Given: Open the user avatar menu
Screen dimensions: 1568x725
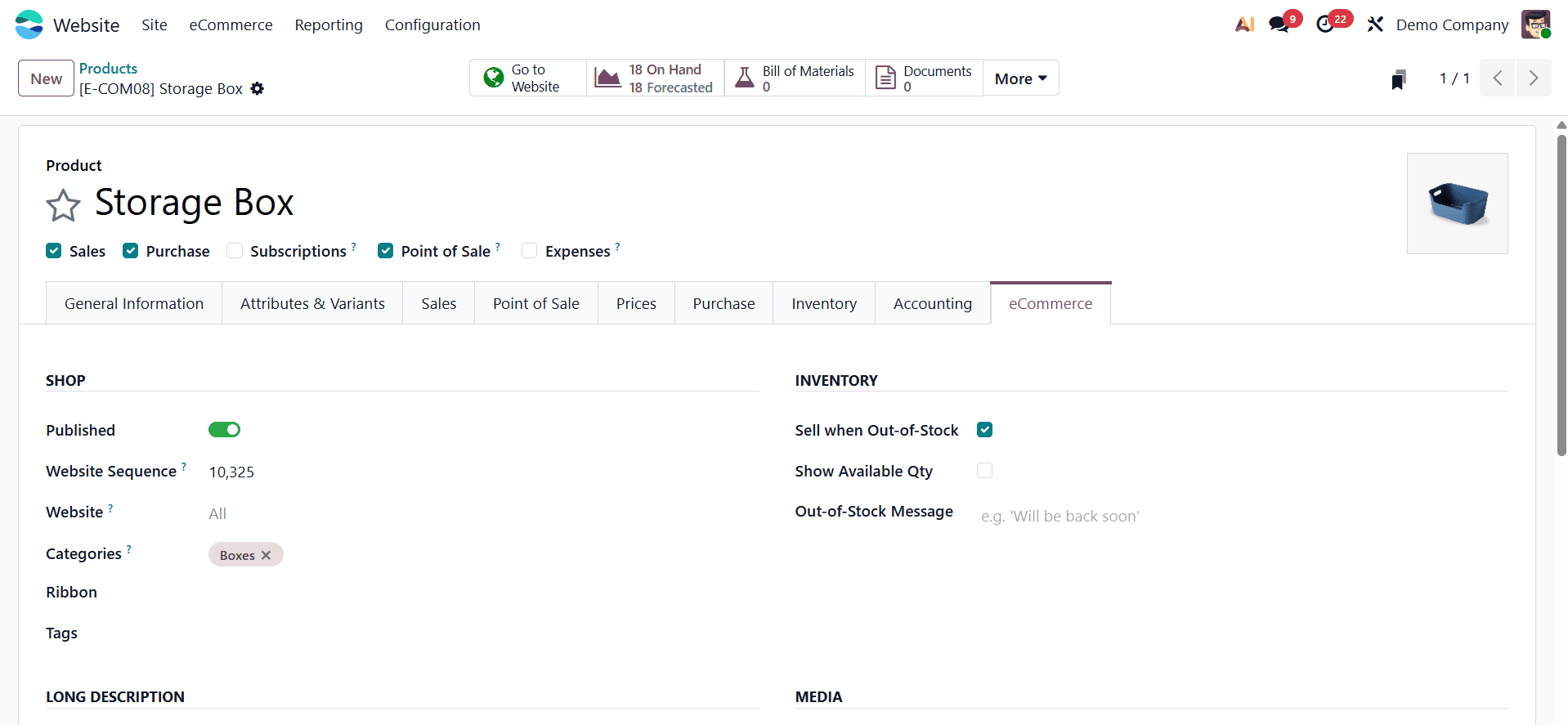Looking at the screenshot, I should 1537,24.
